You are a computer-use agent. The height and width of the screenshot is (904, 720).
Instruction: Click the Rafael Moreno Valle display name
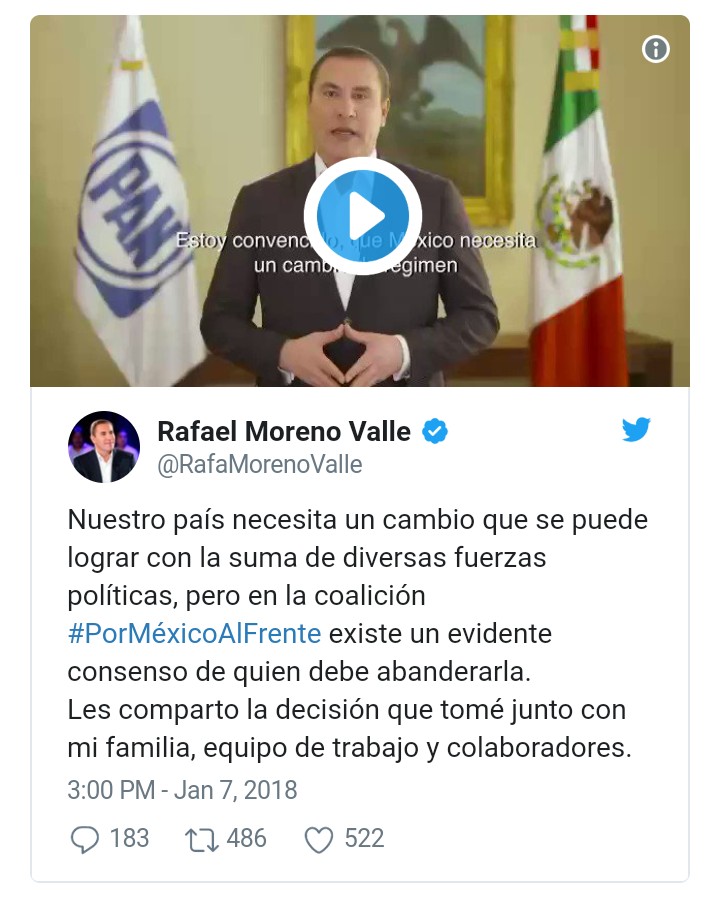point(284,431)
